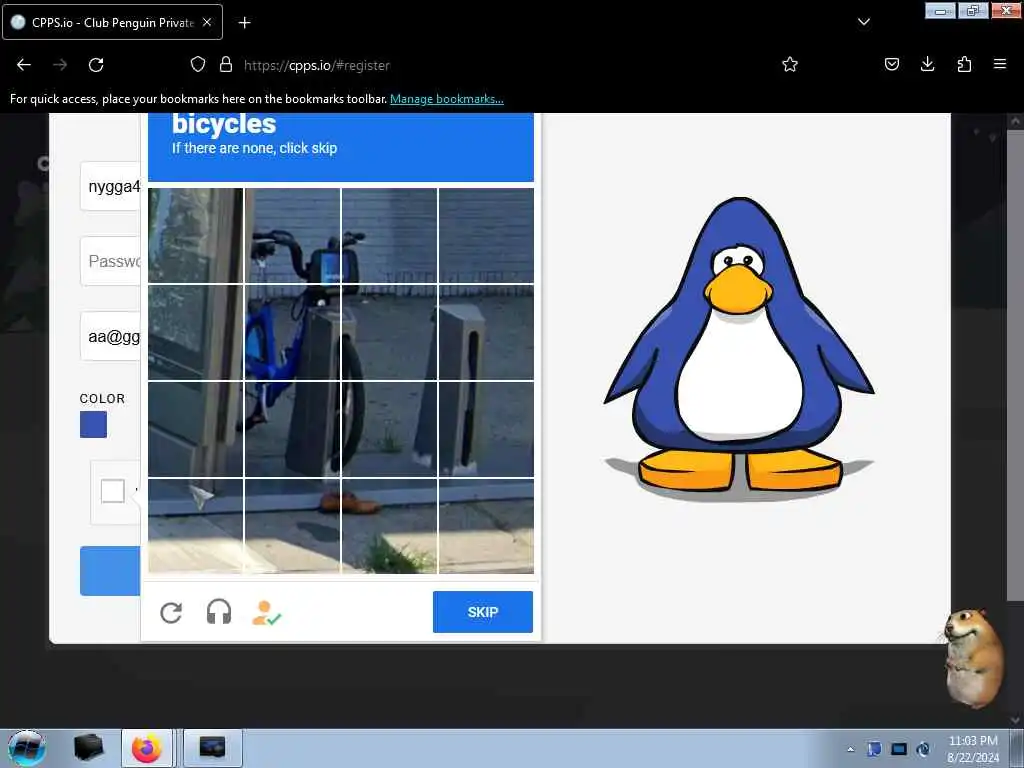Go forward in browser history
This screenshot has height=768, width=1024.
[x=60, y=65]
